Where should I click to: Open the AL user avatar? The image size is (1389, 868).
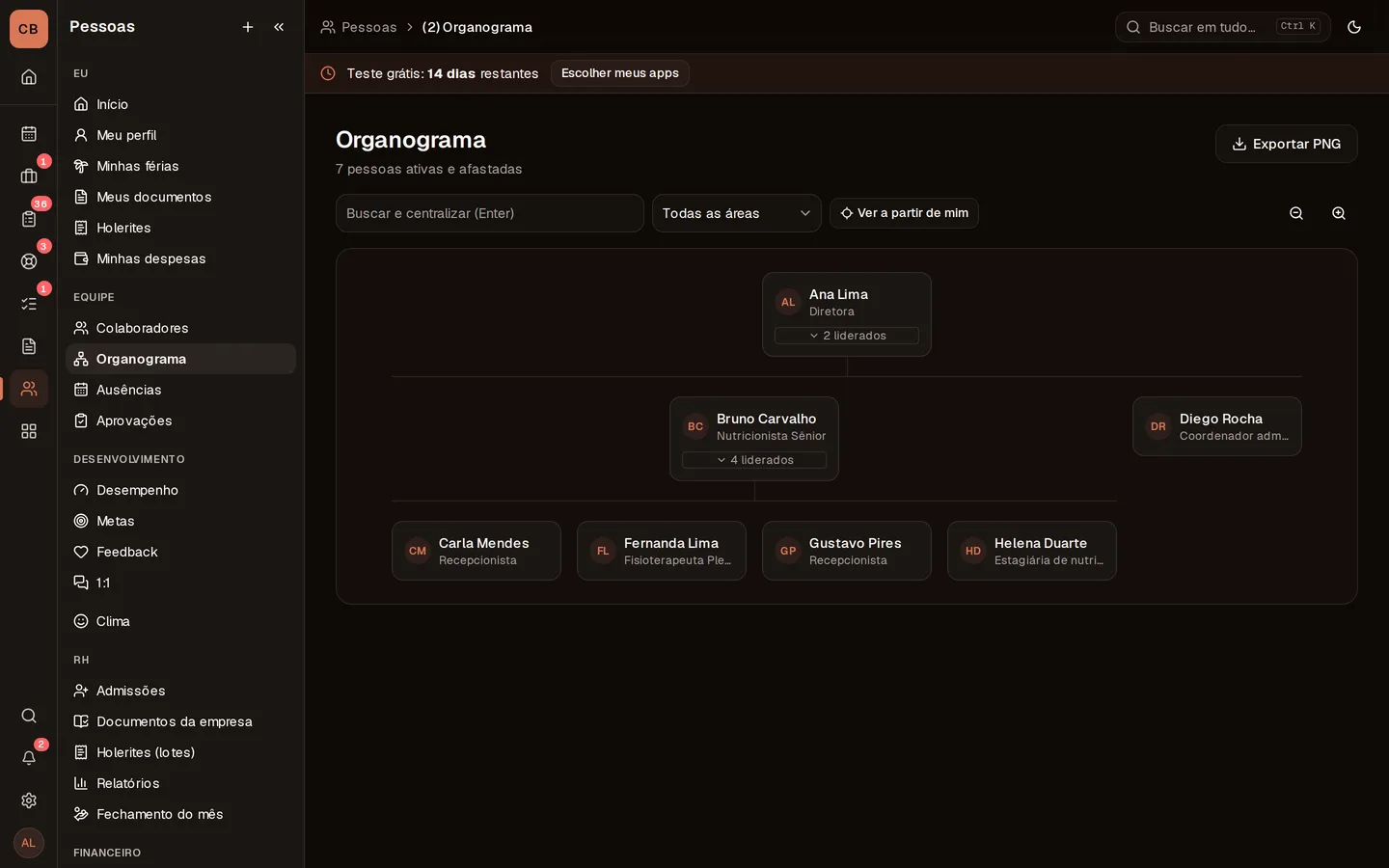29,843
